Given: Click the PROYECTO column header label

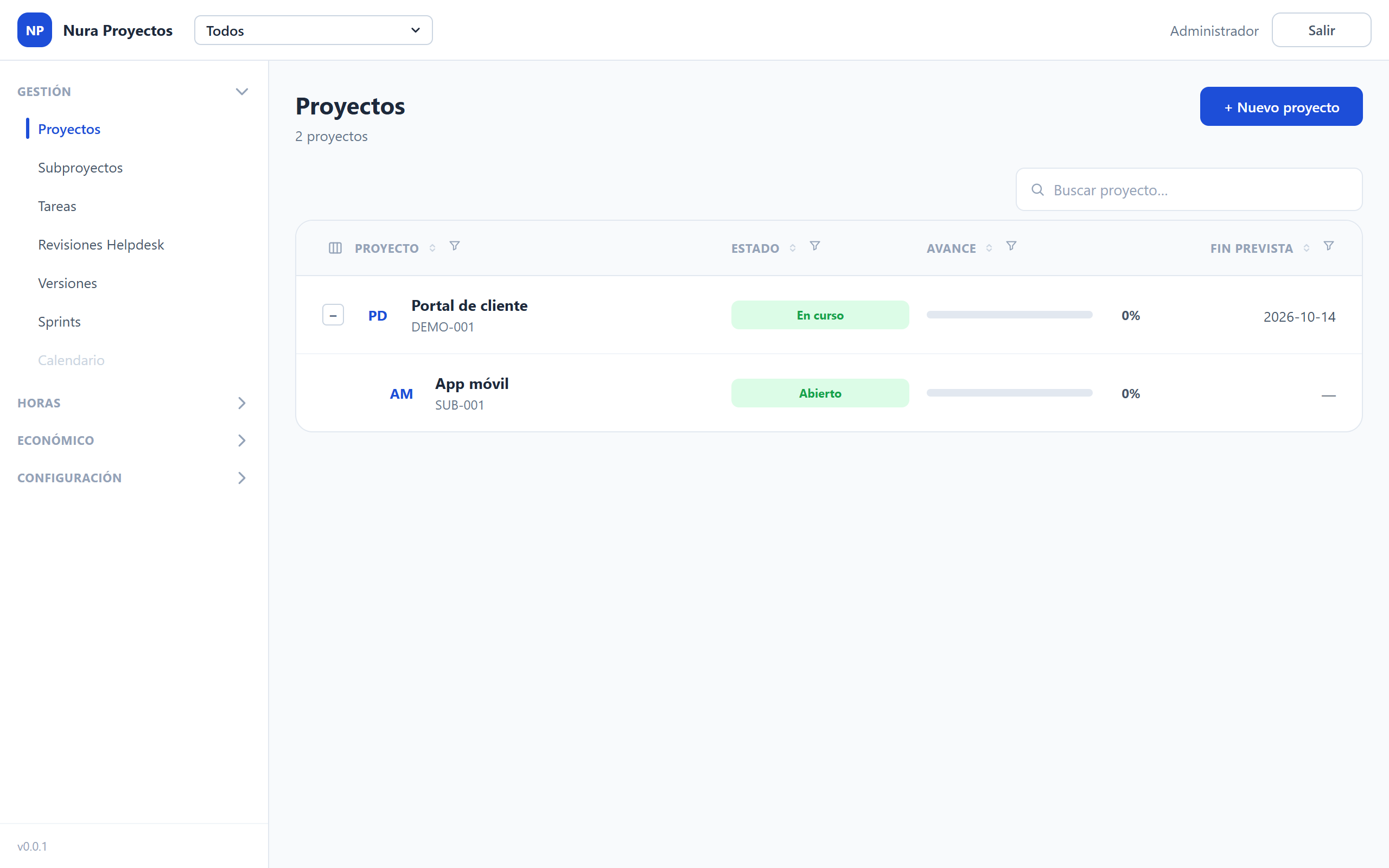Looking at the screenshot, I should click(x=386, y=248).
